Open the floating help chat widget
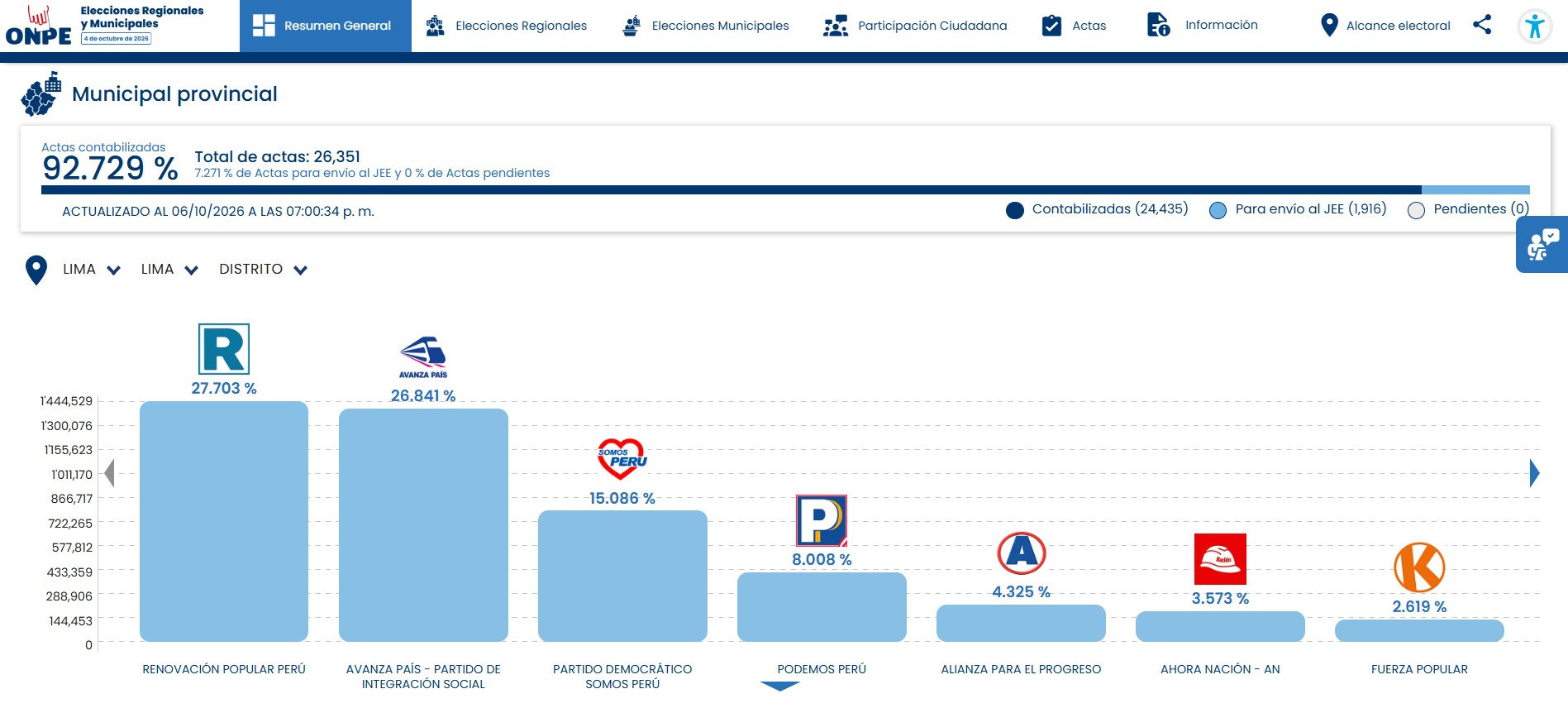 [1542, 245]
